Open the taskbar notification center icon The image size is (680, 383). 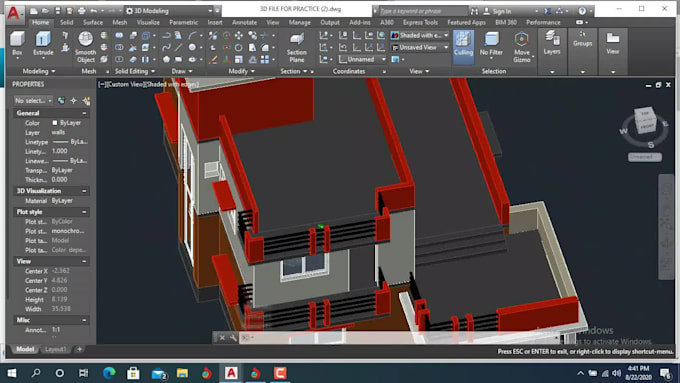point(666,373)
